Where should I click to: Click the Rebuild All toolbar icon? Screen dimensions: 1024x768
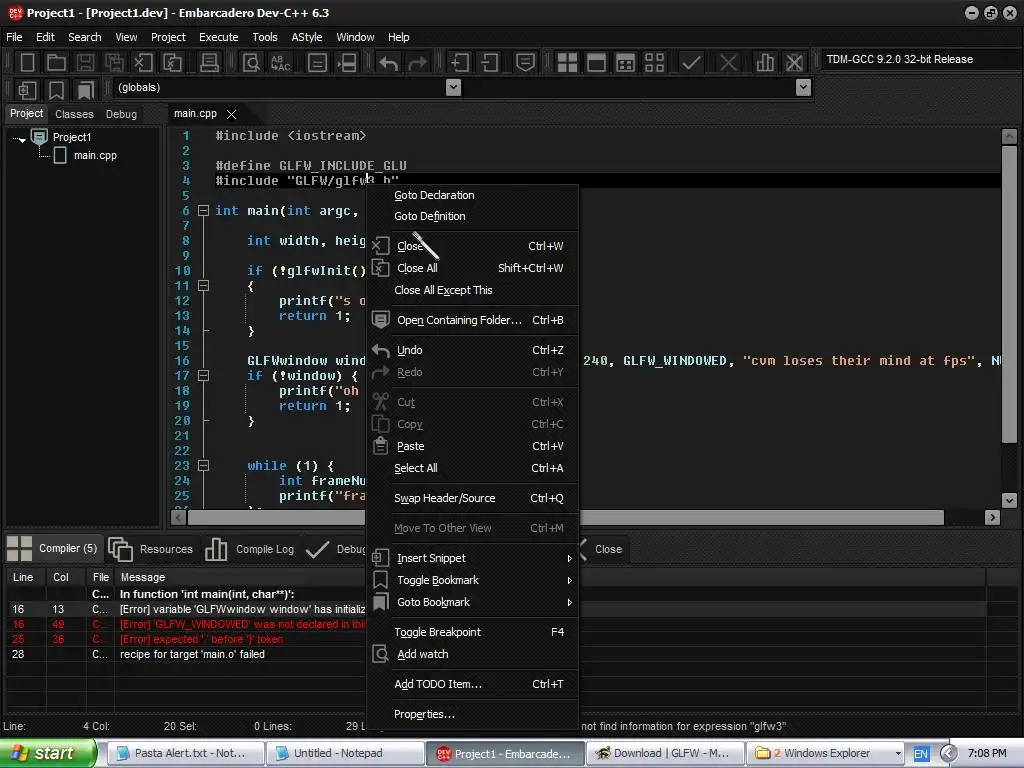coord(654,63)
